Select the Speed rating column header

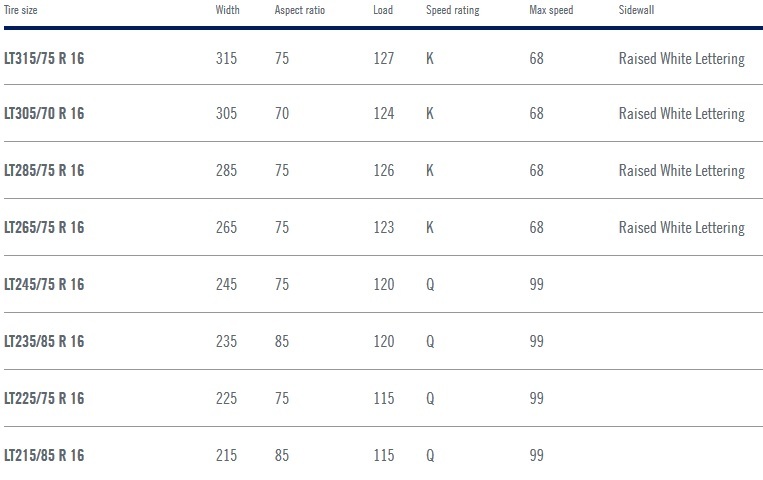click(453, 10)
